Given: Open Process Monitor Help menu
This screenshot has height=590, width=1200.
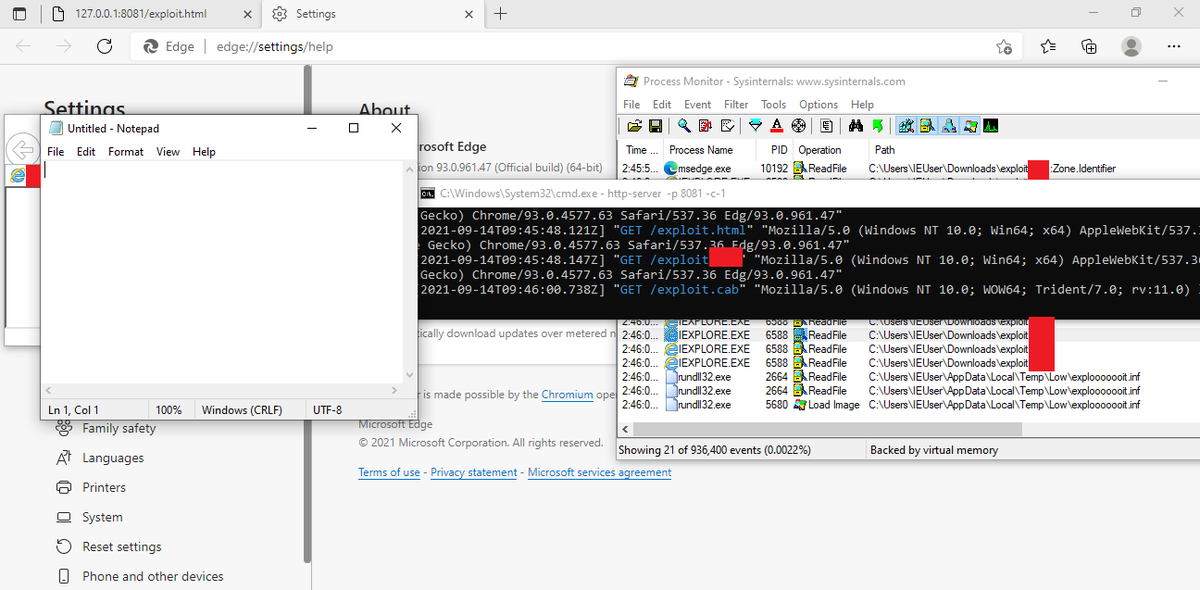Looking at the screenshot, I should (x=862, y=104).
